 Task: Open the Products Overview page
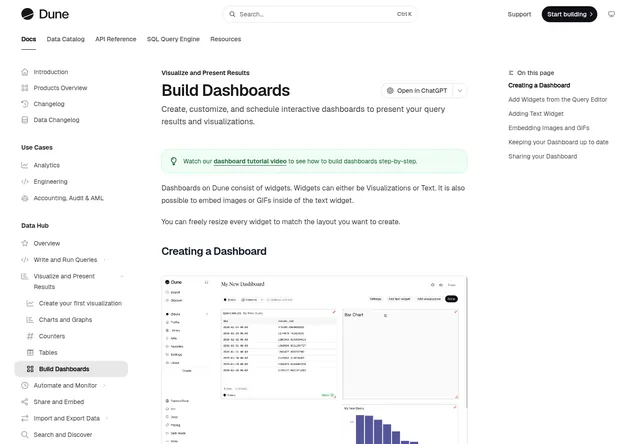point(60,88)
